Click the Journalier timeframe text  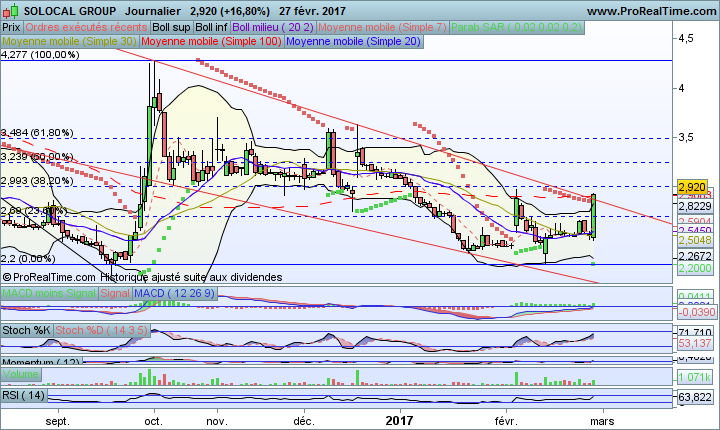click(153, 11)
